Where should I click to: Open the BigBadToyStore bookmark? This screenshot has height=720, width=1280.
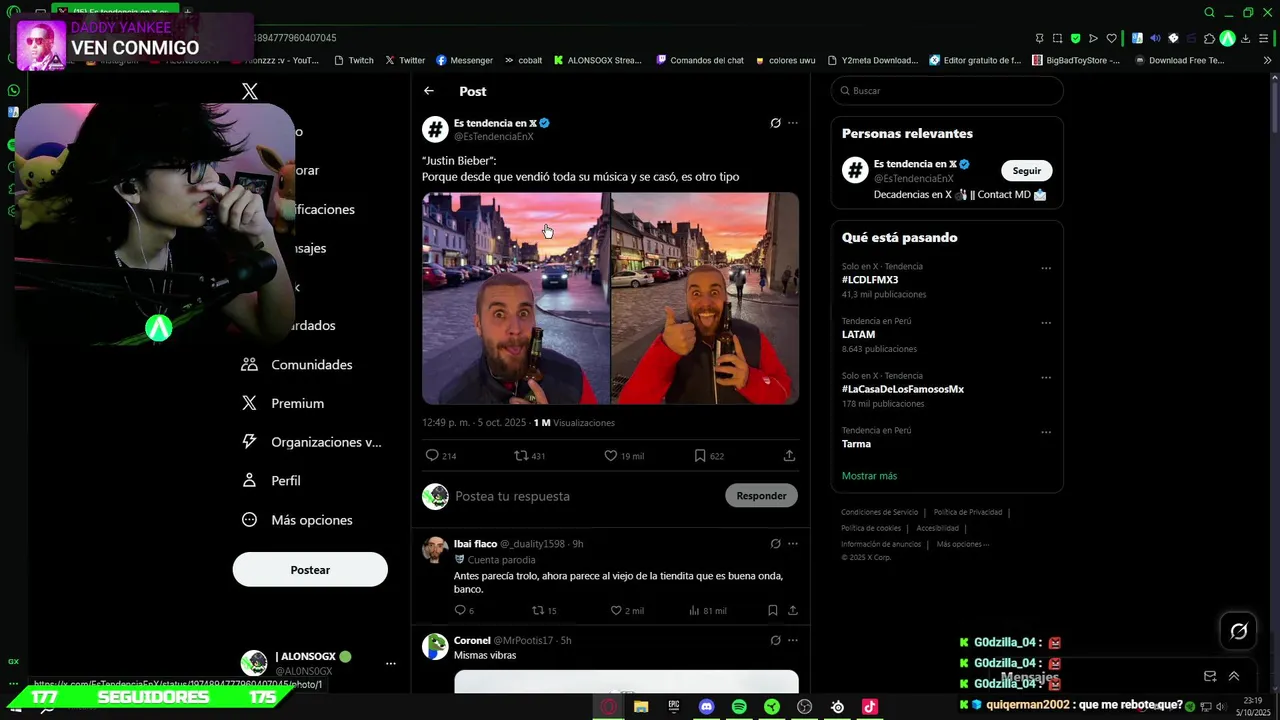(x=1075, y=60)
